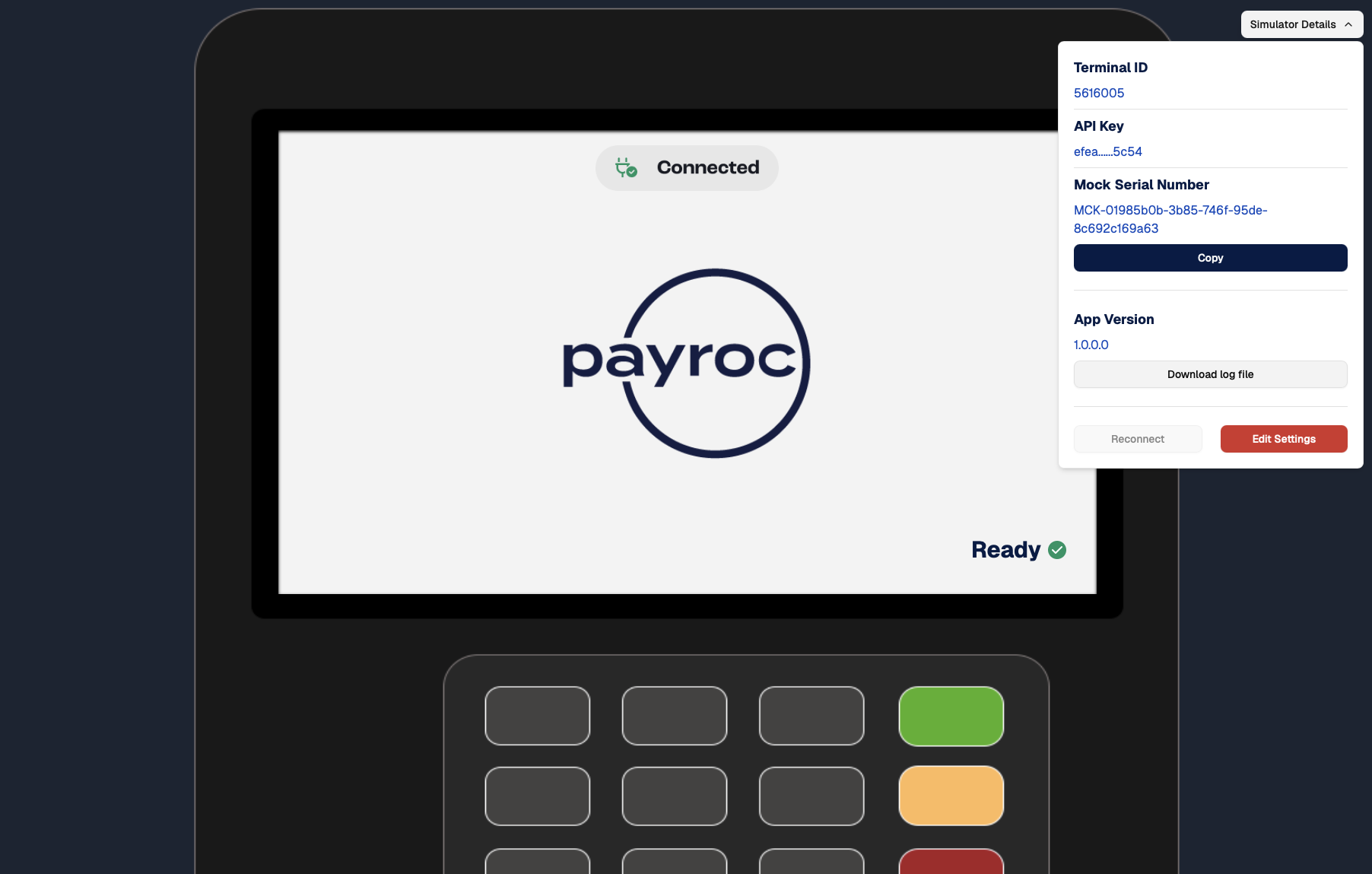Click the API Key value efea......5c54

coord(1107,151)
